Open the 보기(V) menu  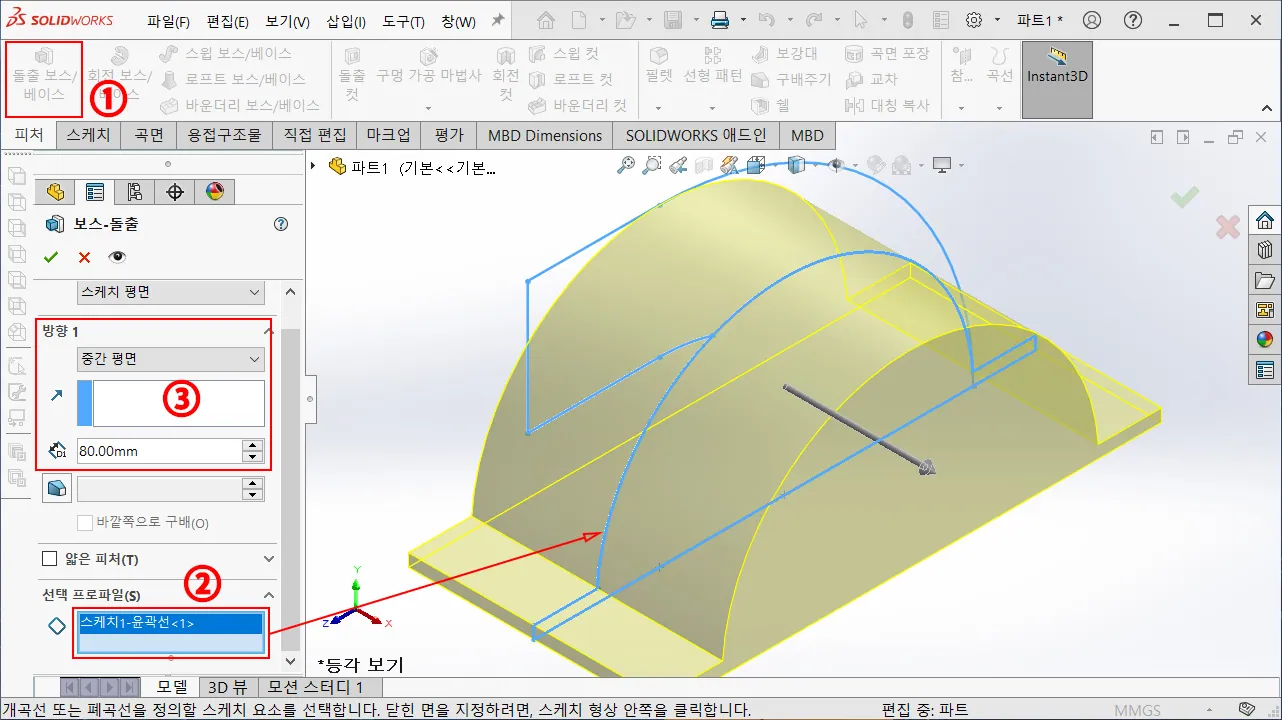point(288,21)
